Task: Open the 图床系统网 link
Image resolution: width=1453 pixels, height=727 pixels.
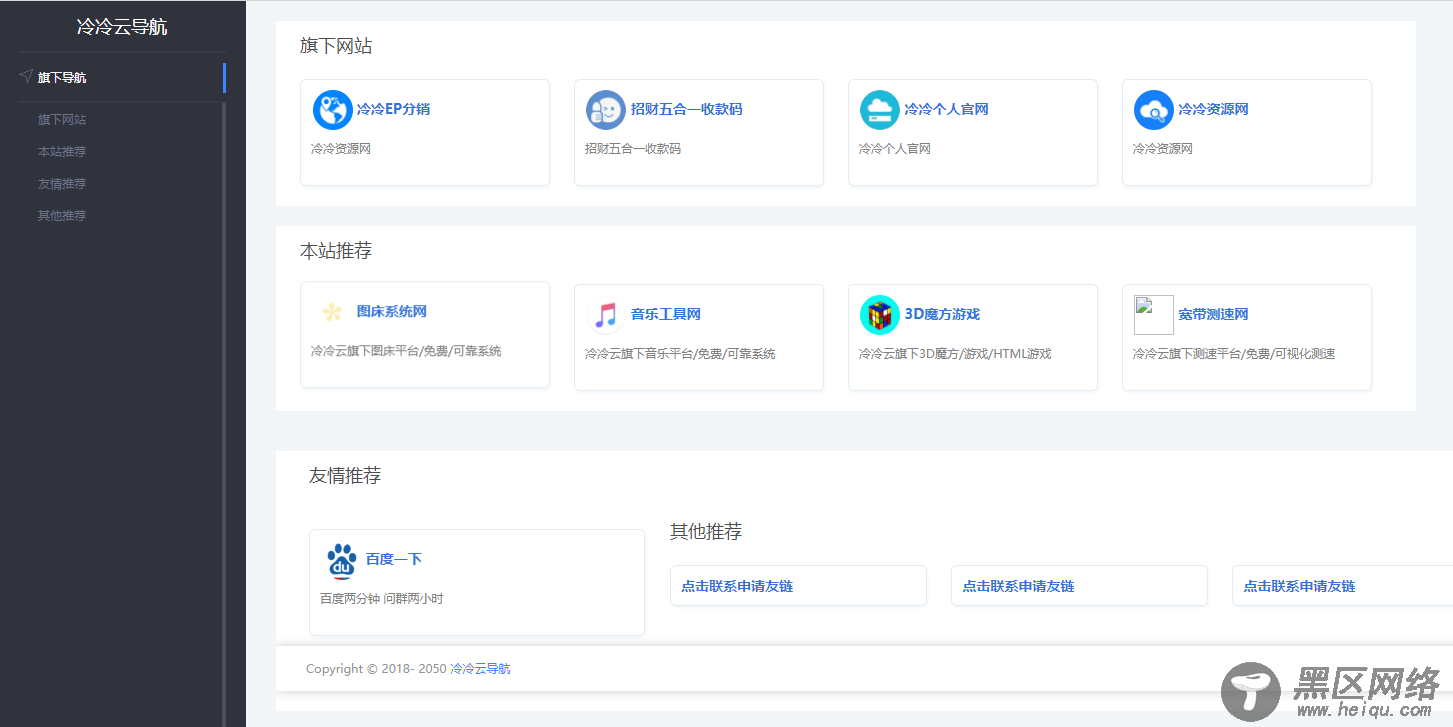Action: point(392,312)
